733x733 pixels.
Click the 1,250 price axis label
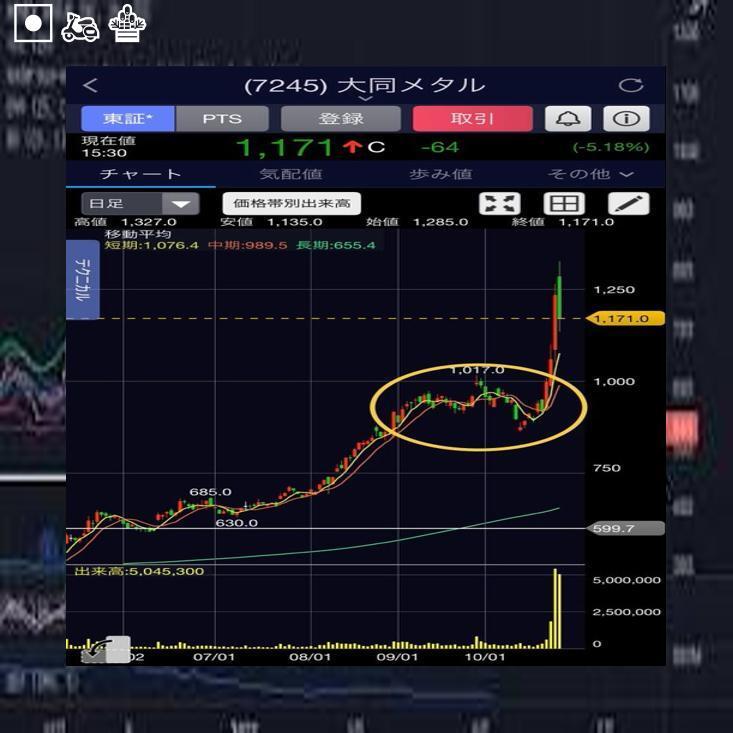(614, 290)
